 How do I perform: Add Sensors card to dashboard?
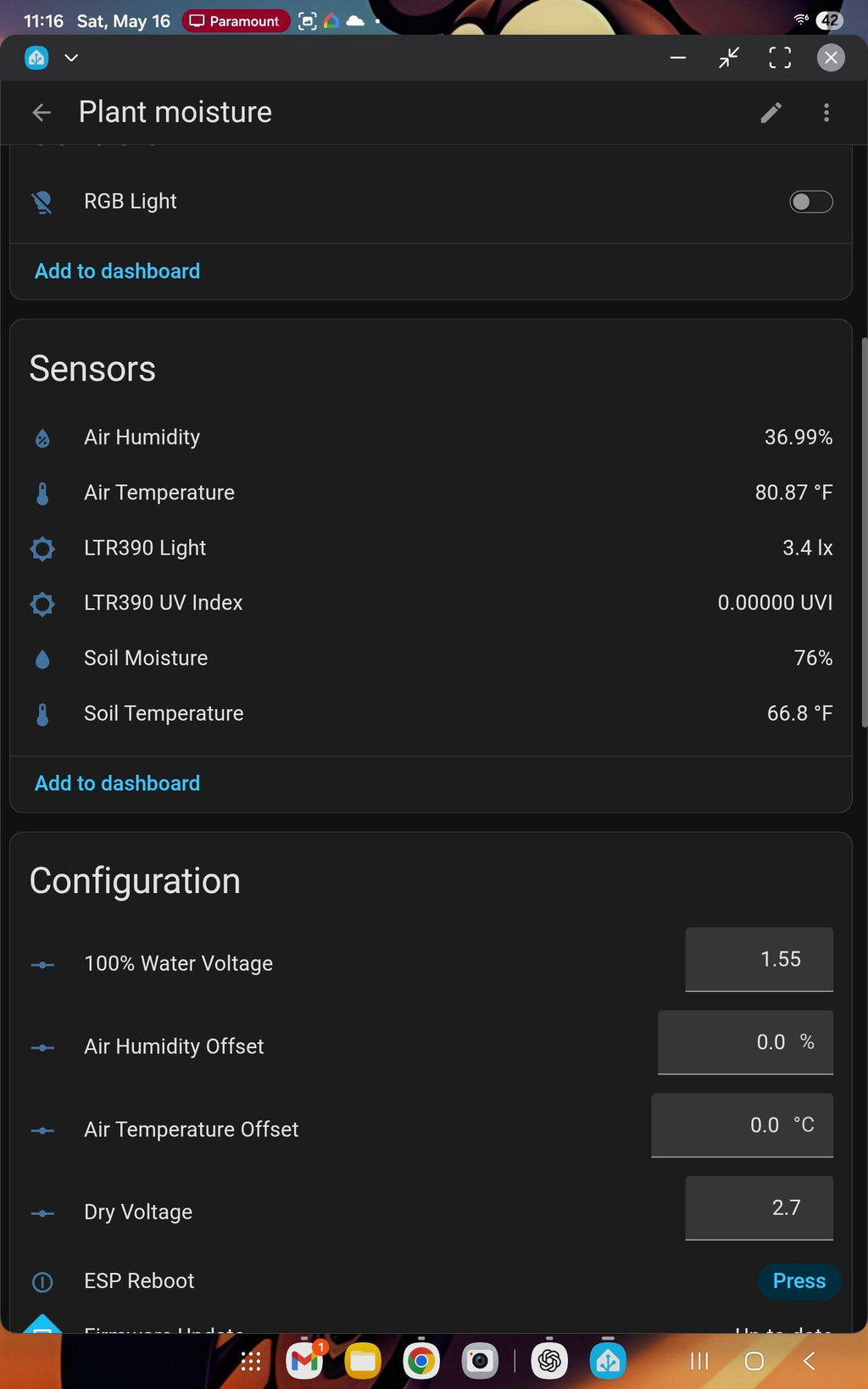[117, 784]
